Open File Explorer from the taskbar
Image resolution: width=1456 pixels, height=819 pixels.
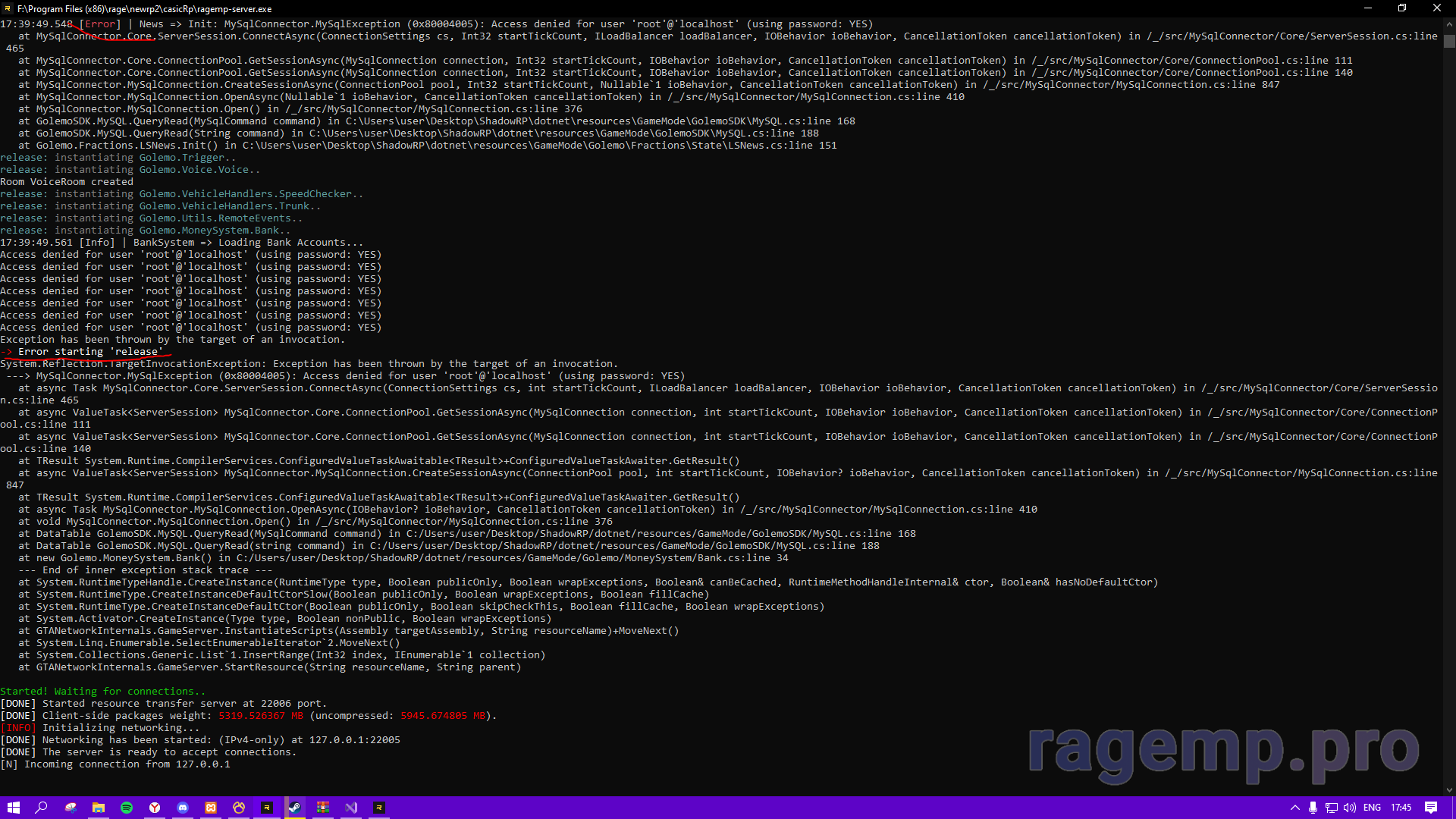[x=99, y=808]
